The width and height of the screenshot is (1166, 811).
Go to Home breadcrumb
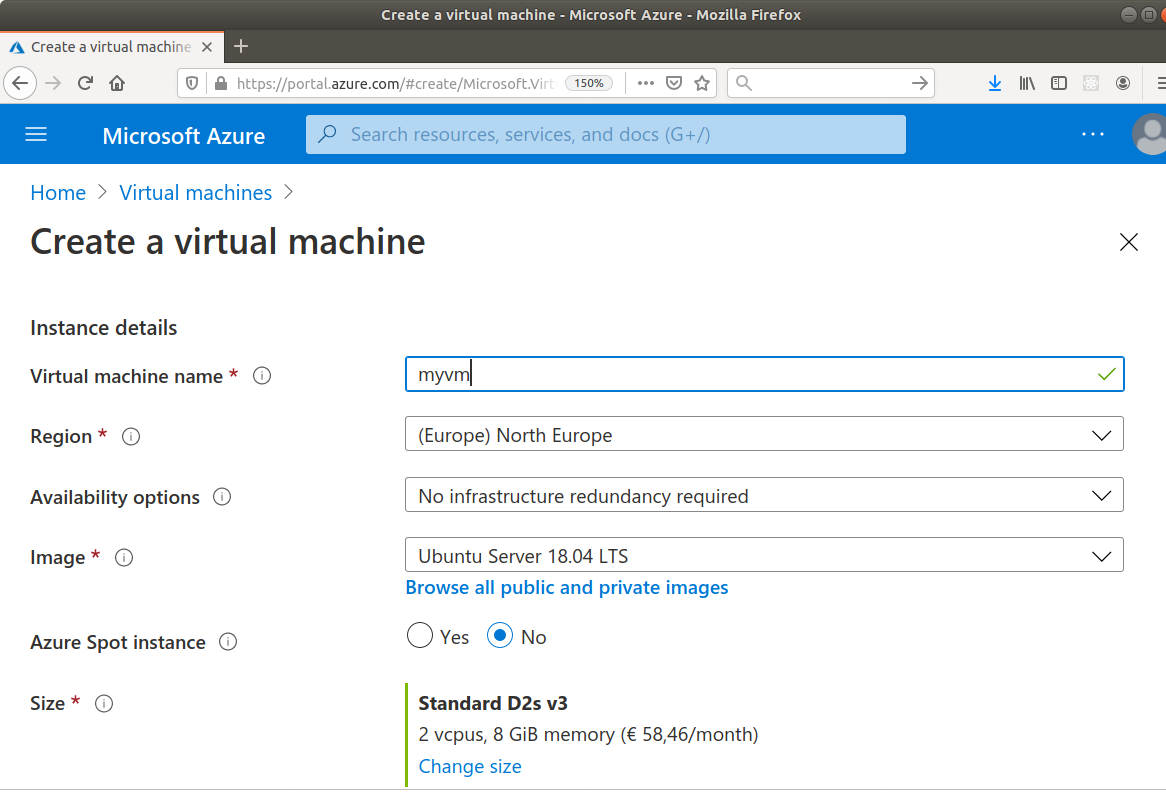58,193
